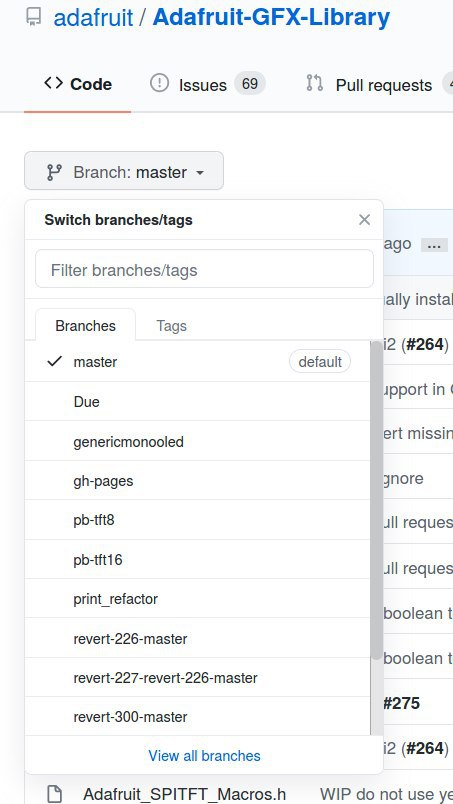This screenshot has width=453, height=804.
Task: Switch to the pb-tft8 branch
Action: [x=197, y=520]
